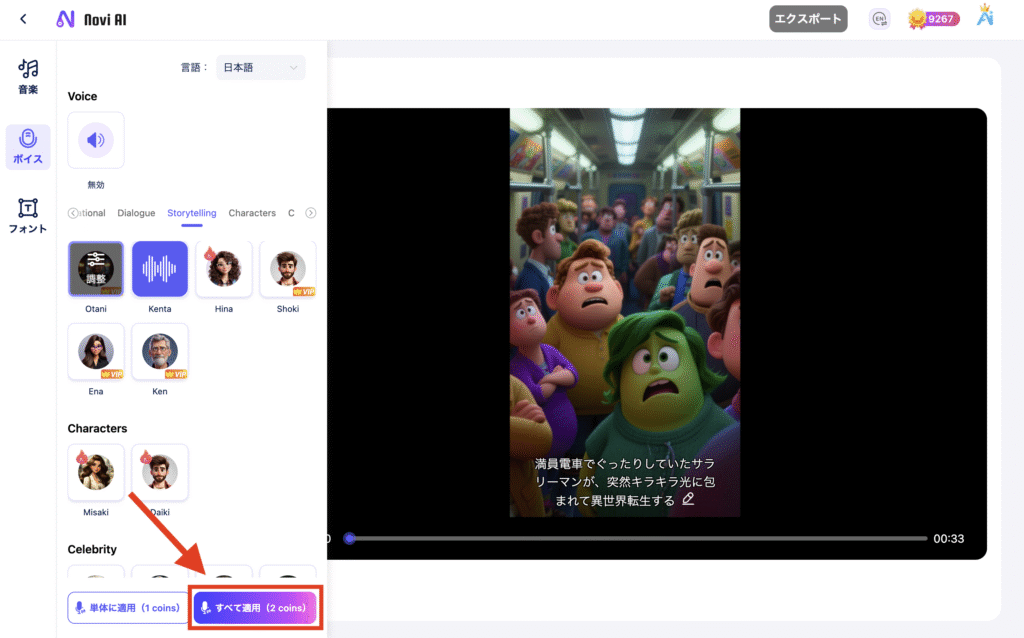The image size is (1024, 638).
Task: Choose the Otani voice tile
Action: click(x=96, y=269)
